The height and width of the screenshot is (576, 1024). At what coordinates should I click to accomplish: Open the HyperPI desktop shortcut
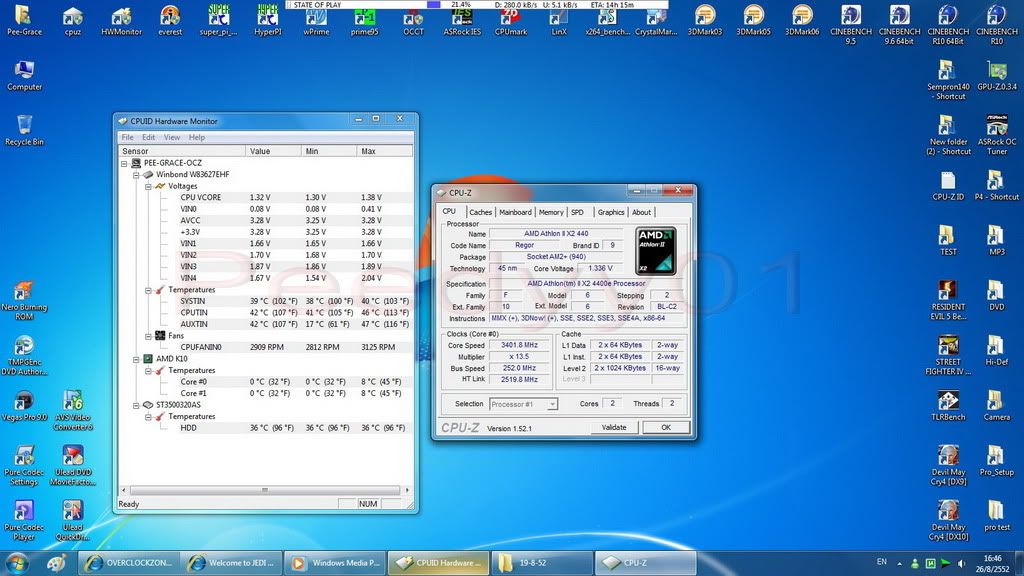click(x=268, y=21)
